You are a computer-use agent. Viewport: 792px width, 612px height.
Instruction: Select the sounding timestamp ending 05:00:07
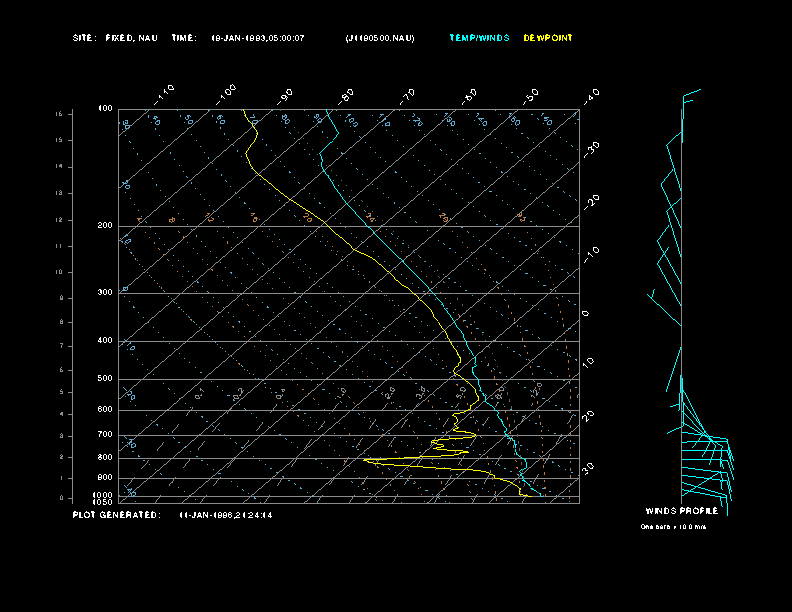coord(258,38)
